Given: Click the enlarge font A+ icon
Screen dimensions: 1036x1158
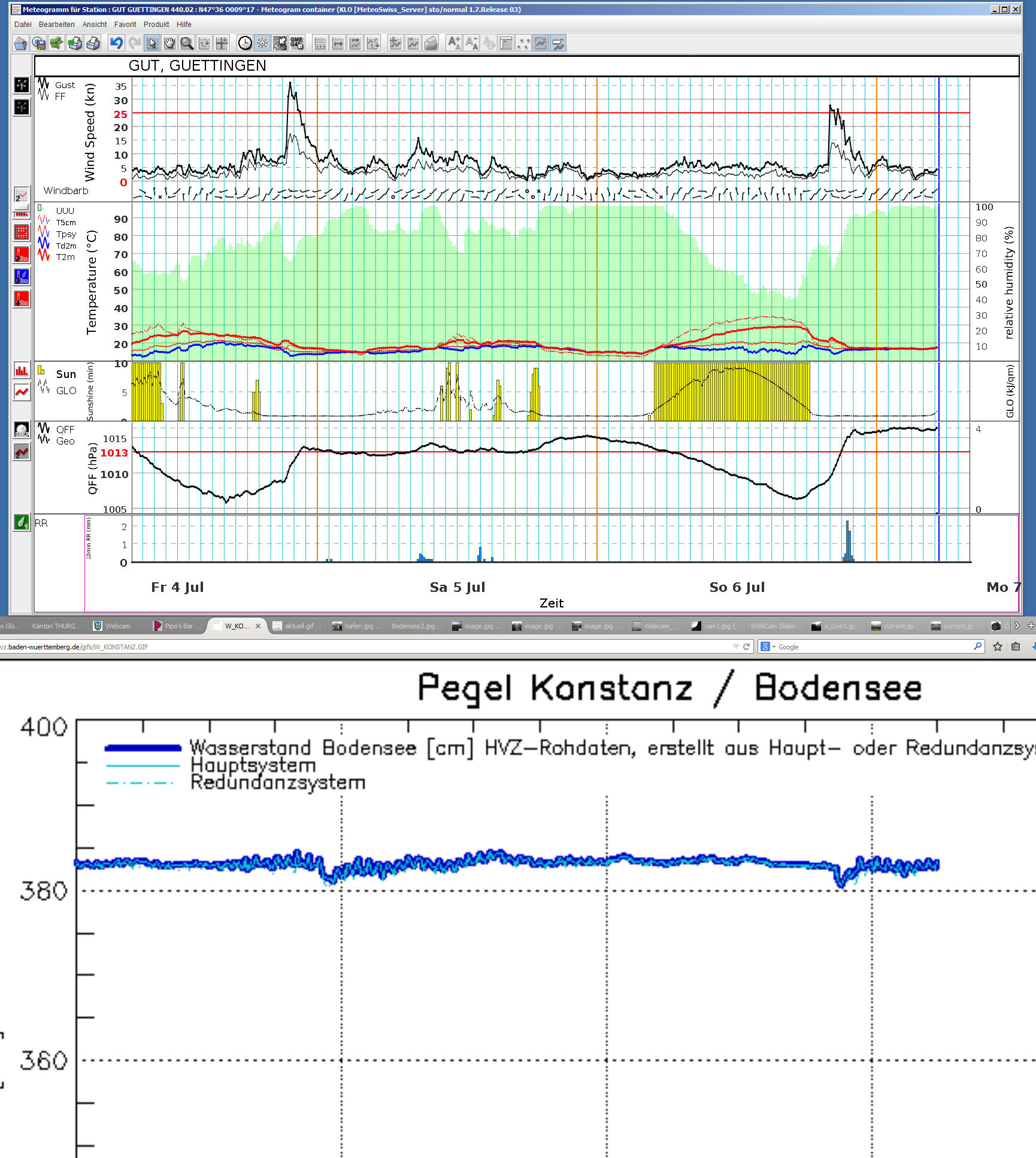Looking at the screenshot, I should click(x=454, y=43).
